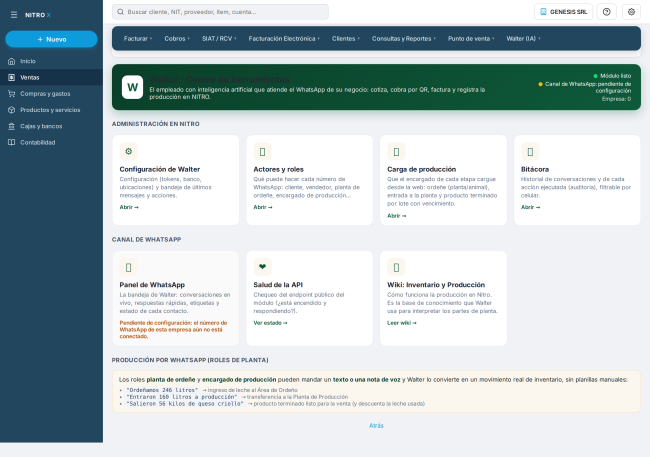Open Contabilidad section
Viewport: 650px width, 457px height.
51,142
